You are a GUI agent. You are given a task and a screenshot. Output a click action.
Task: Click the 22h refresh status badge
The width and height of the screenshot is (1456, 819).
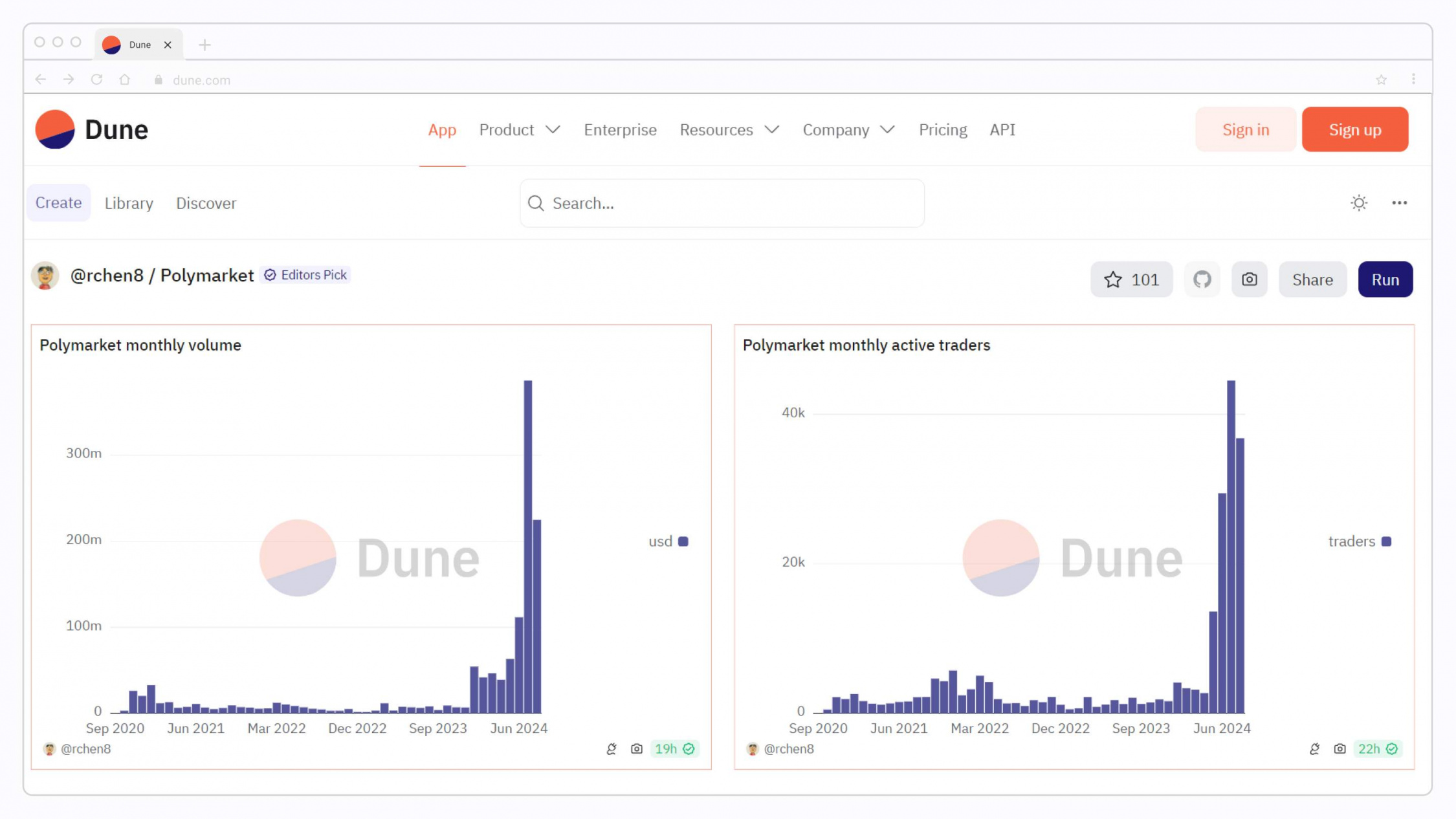tap(1378, 748)
